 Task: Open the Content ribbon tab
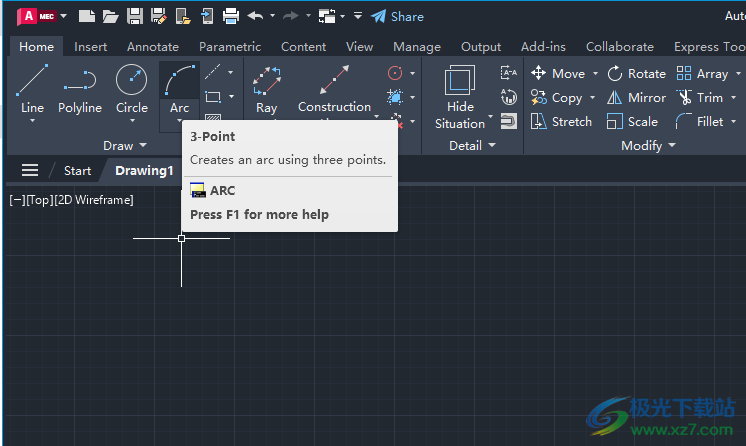[304, 47]
